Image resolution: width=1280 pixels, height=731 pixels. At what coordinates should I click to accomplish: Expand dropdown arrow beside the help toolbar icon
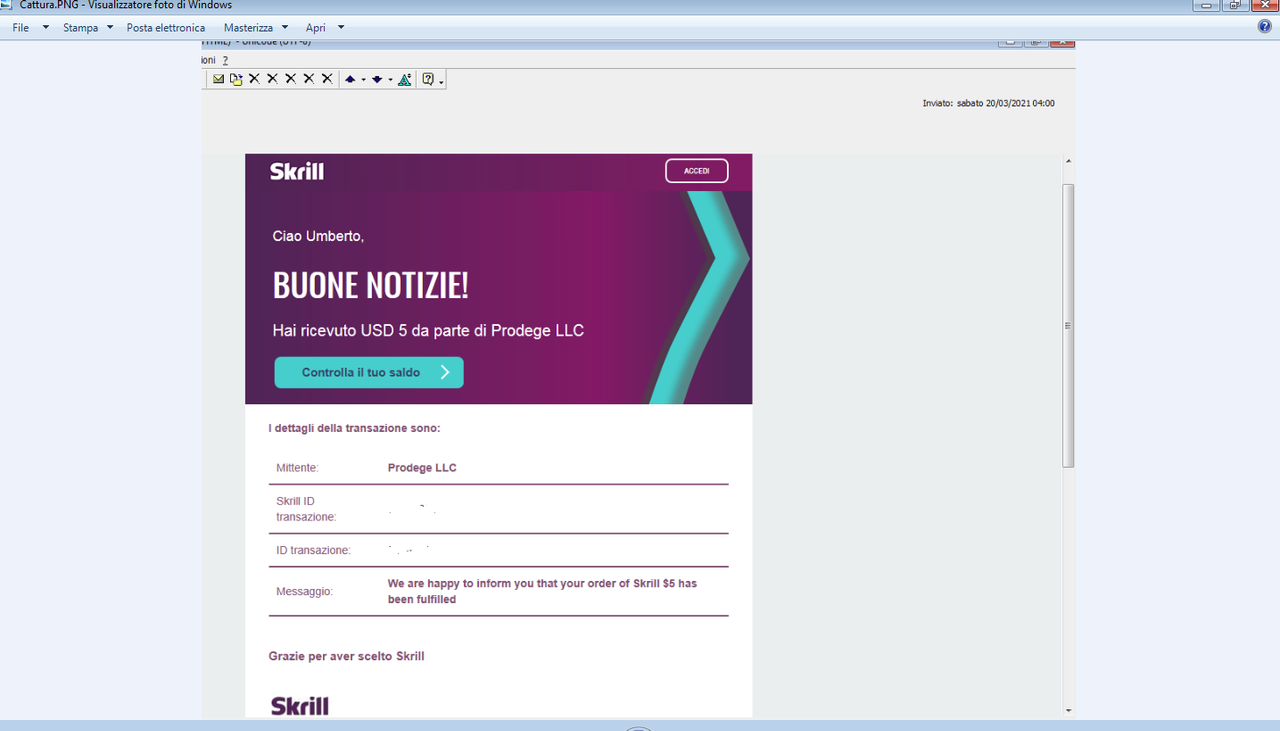tap(441, 82)
